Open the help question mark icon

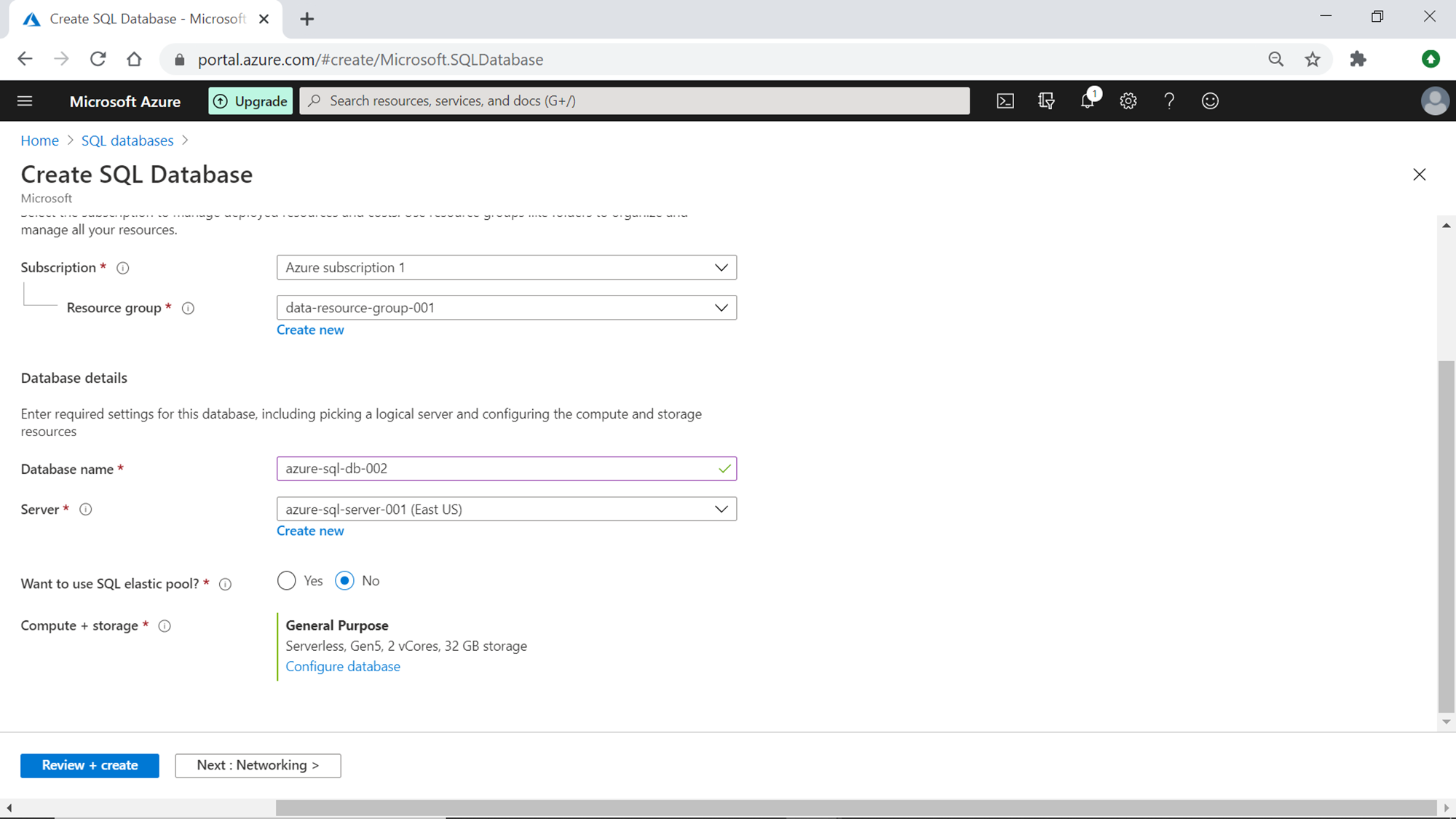[x=1169, y=101]
